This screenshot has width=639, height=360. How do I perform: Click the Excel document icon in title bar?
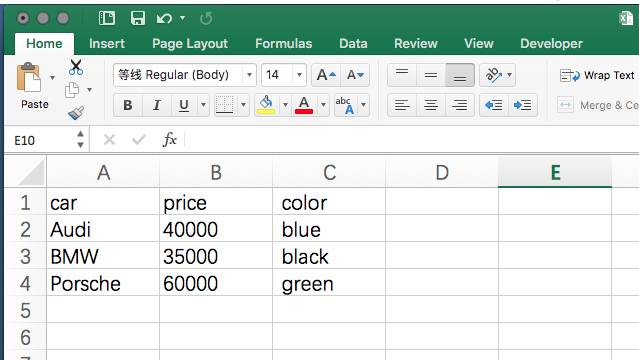coord(626,18)
